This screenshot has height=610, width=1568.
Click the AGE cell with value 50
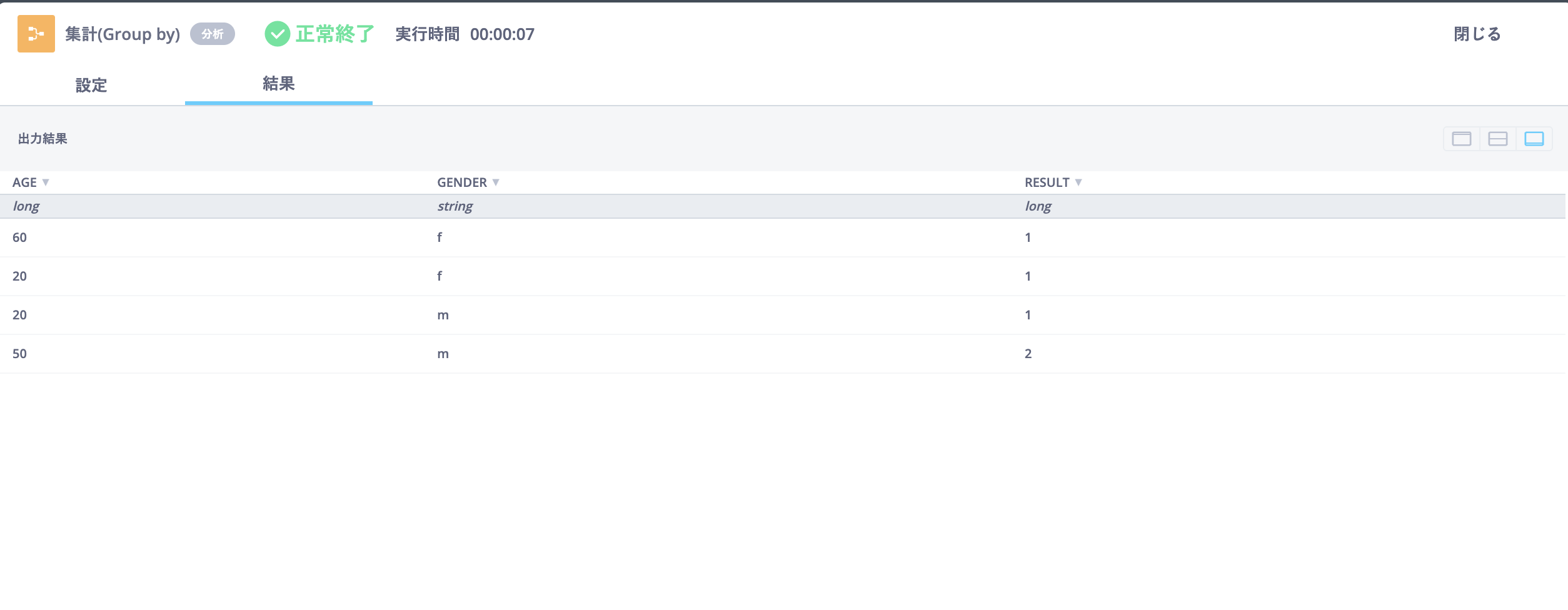coord(20,354)
